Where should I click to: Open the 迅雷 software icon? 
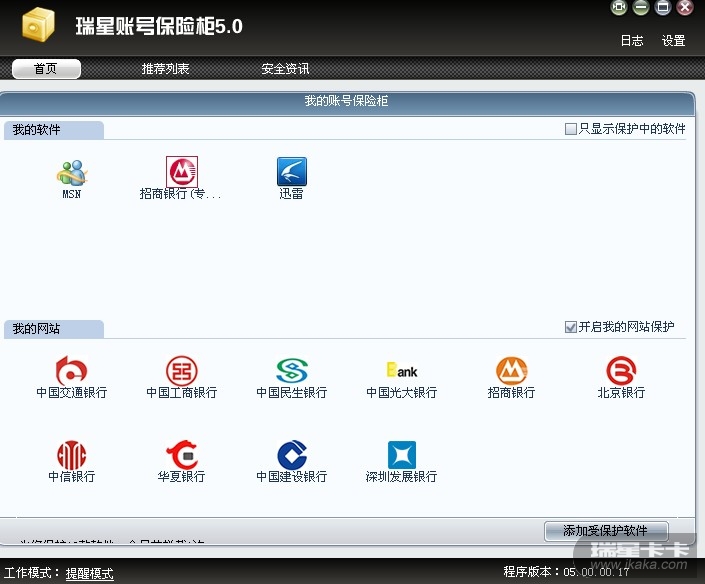pos(292,171)
